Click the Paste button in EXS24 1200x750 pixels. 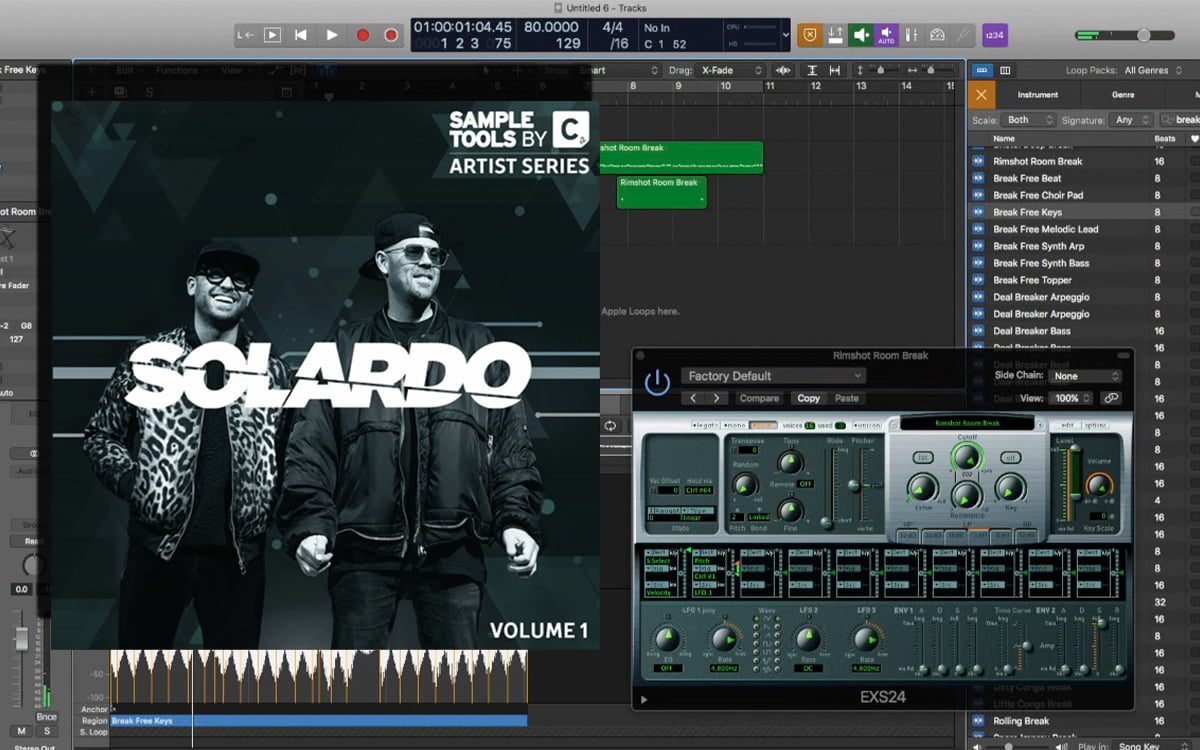847,398
